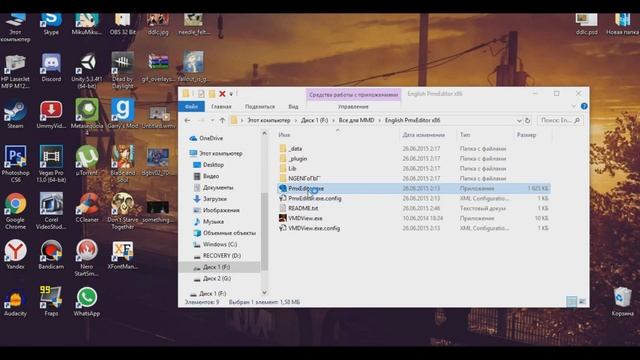The width and height of the screenshot is (640, 360).
Task: Switch to large thumbnails view icon
Action: pos(582,302)
